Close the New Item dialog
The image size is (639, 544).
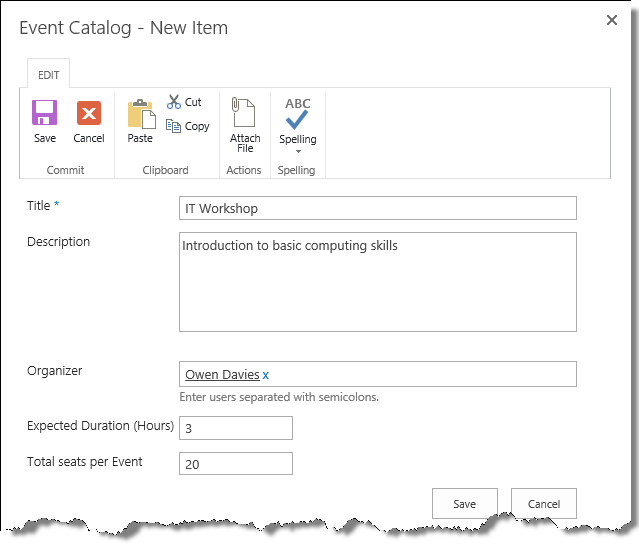(x=612, y=20)
